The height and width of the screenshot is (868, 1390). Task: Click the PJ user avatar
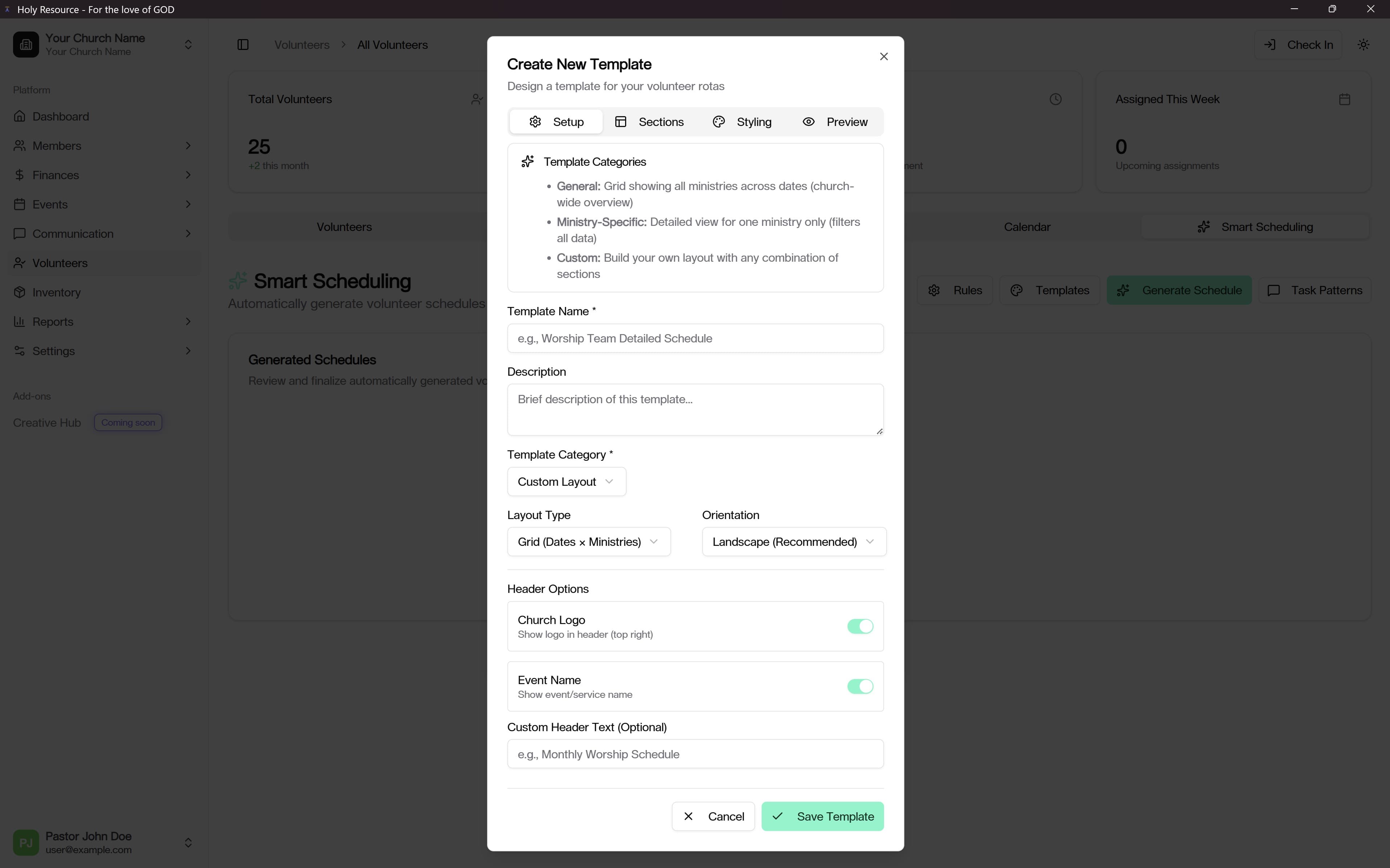[26, 842]
